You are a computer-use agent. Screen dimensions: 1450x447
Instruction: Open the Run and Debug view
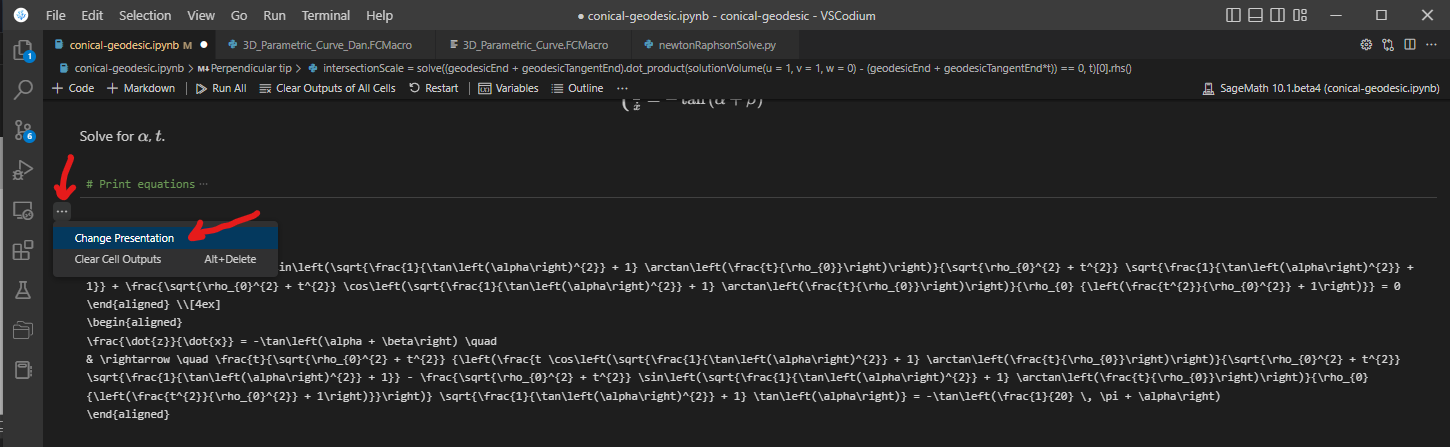22,170
